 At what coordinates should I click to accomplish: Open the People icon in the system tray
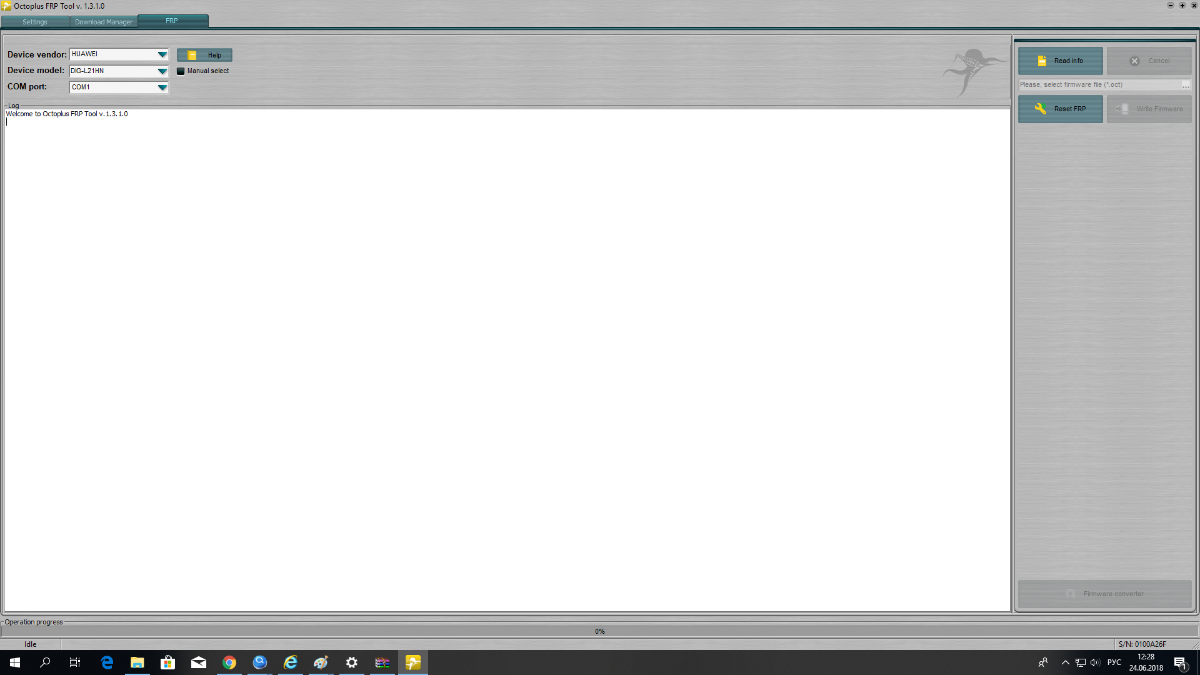pyautogui.click(x=1044, y=662)
